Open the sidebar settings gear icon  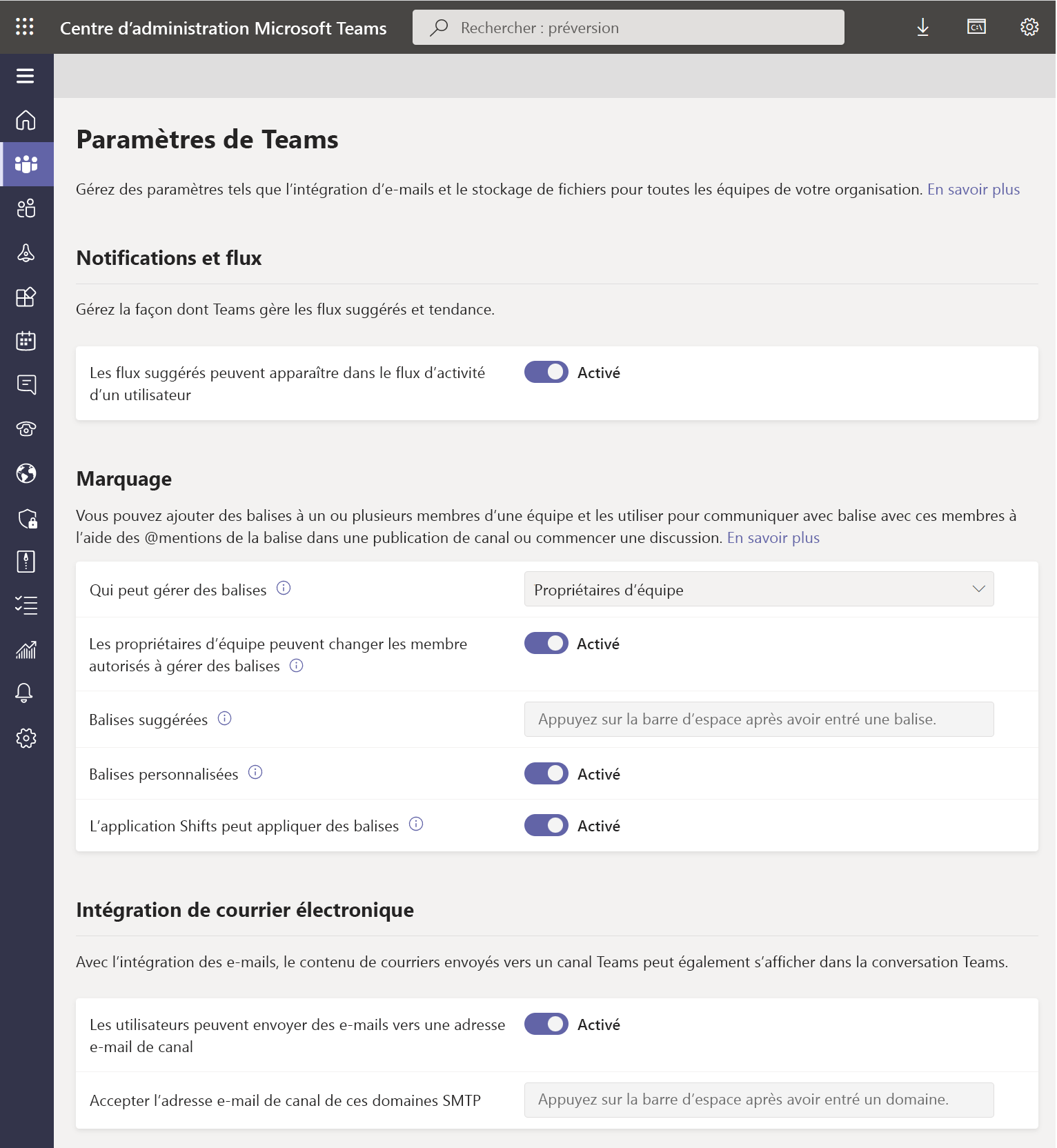pos(26,738)
